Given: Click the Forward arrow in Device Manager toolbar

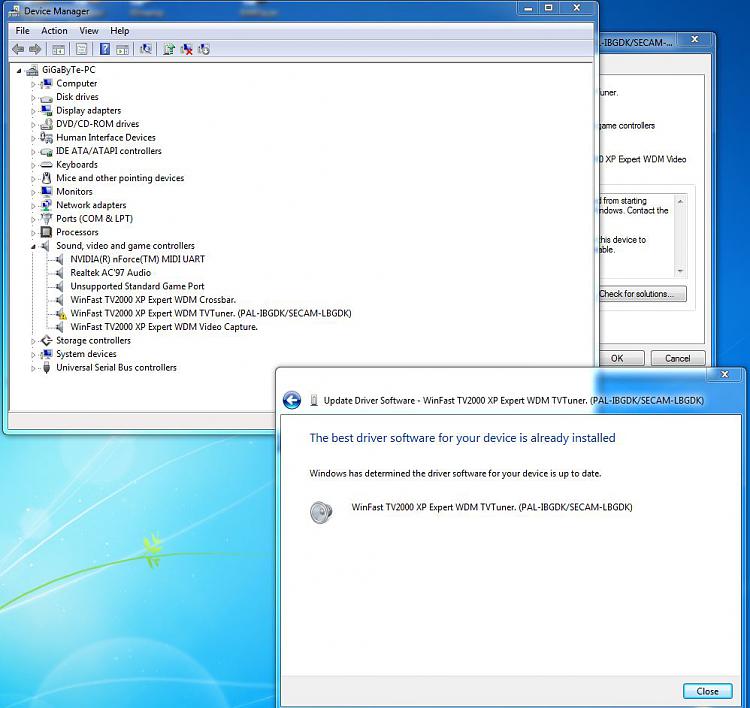Looking at the screenshot, I should (x=35, y=49).
